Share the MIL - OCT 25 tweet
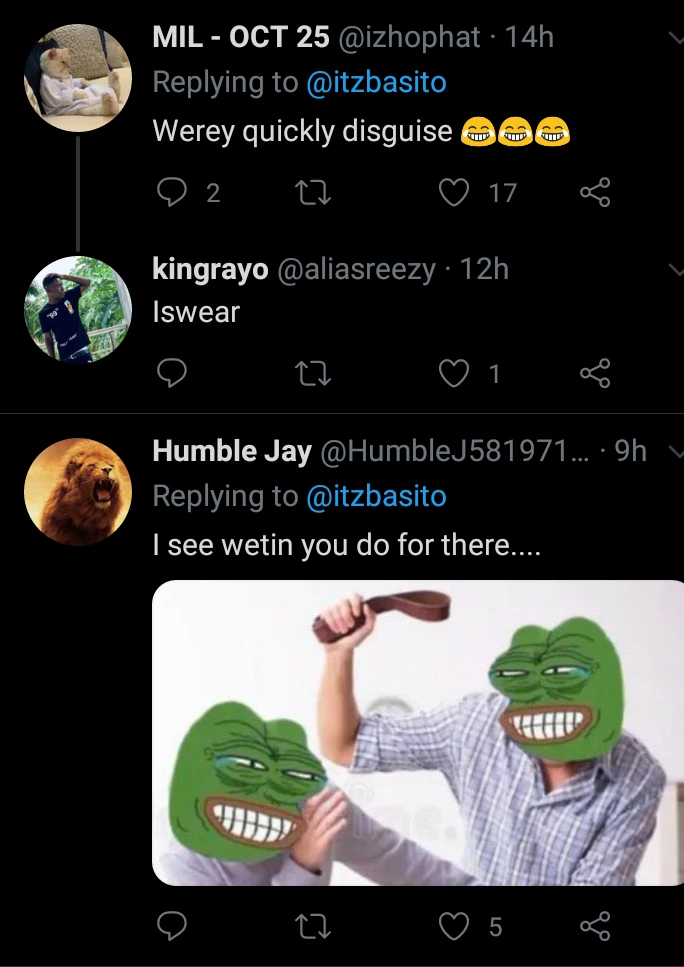The width and height of the screenshot is (684, 967). tap(595, 193)
